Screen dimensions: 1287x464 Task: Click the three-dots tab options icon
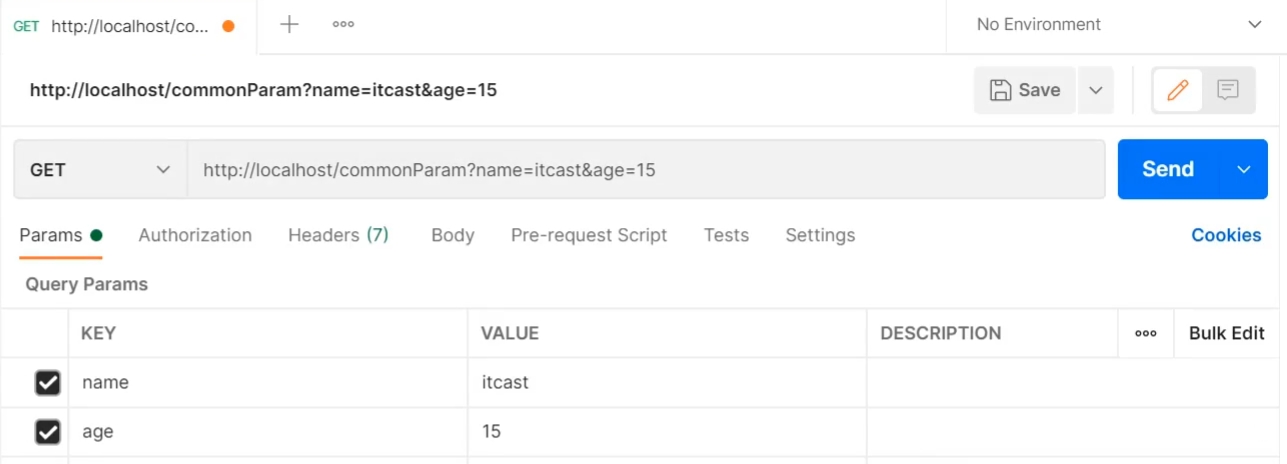[x=343, y=25]
